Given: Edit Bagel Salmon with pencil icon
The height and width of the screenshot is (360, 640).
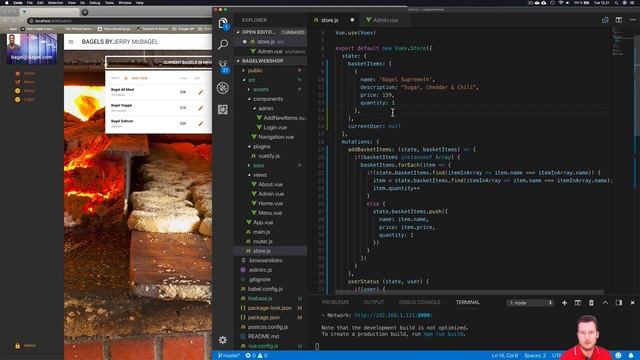Looking at the screenshot, I should click(x=200, y=124).
